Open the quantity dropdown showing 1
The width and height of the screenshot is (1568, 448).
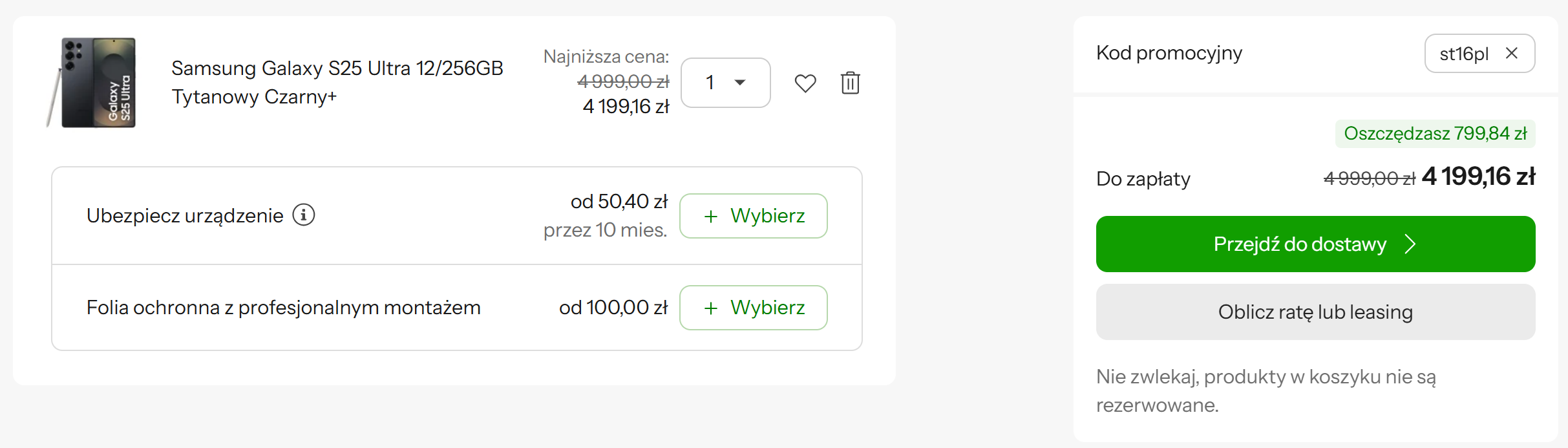point(725,83)
